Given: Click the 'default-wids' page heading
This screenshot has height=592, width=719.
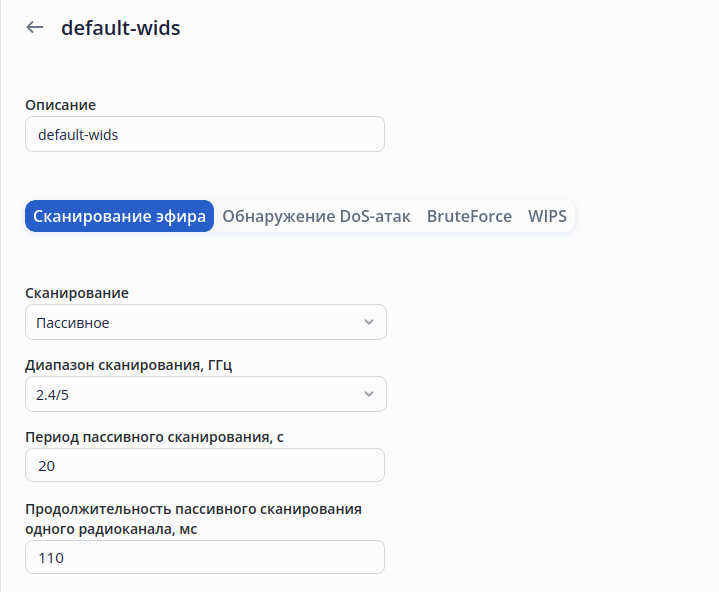Looking at the screenshot, I should coord(121,28).
